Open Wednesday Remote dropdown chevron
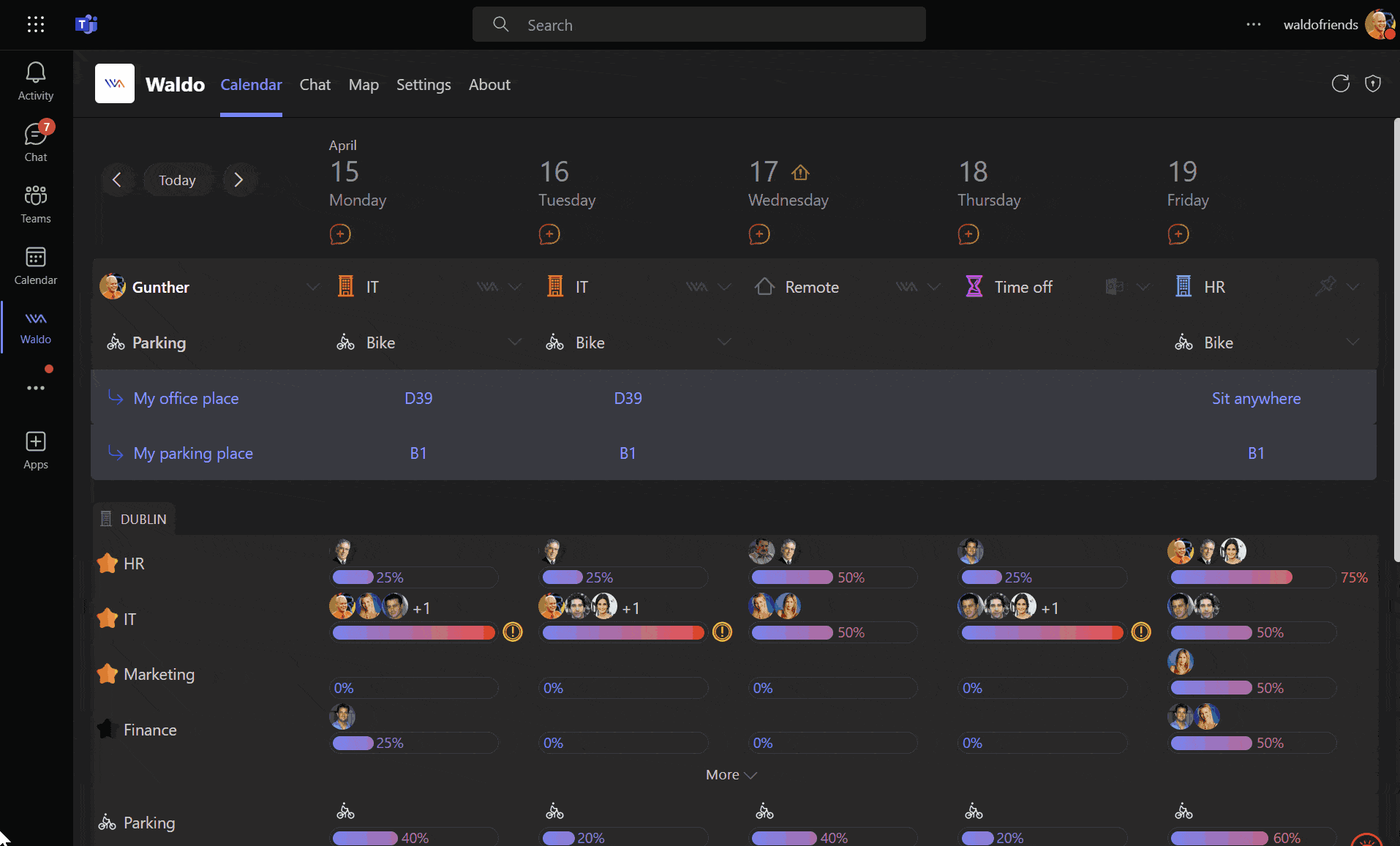This screenshot has width=1400, height=846. coord(934,287)
